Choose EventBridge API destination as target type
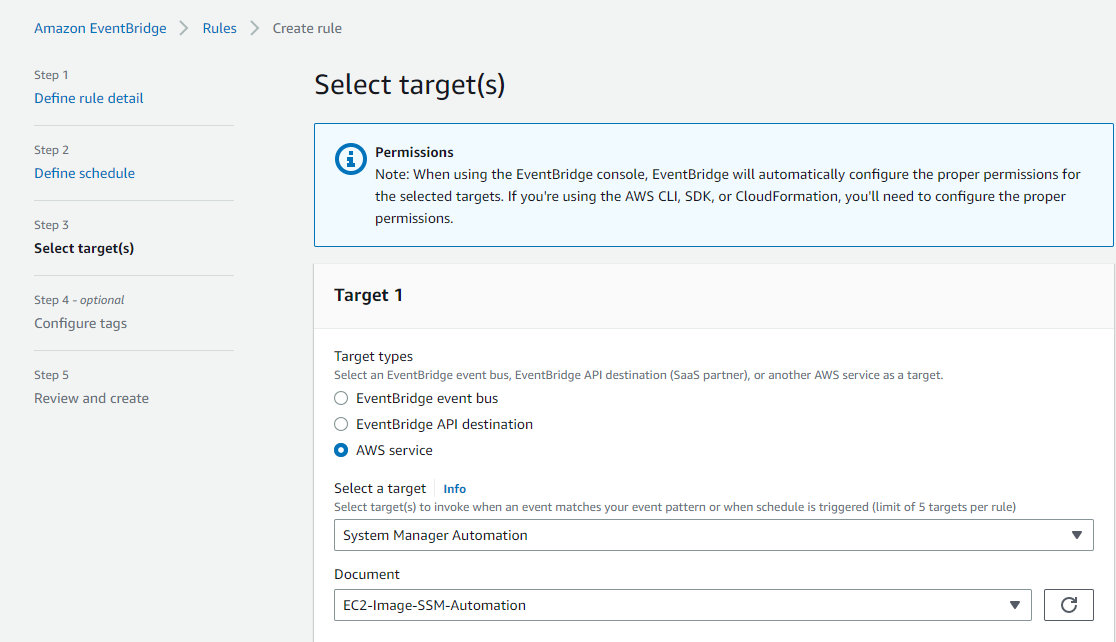 (x=341, y=424)
